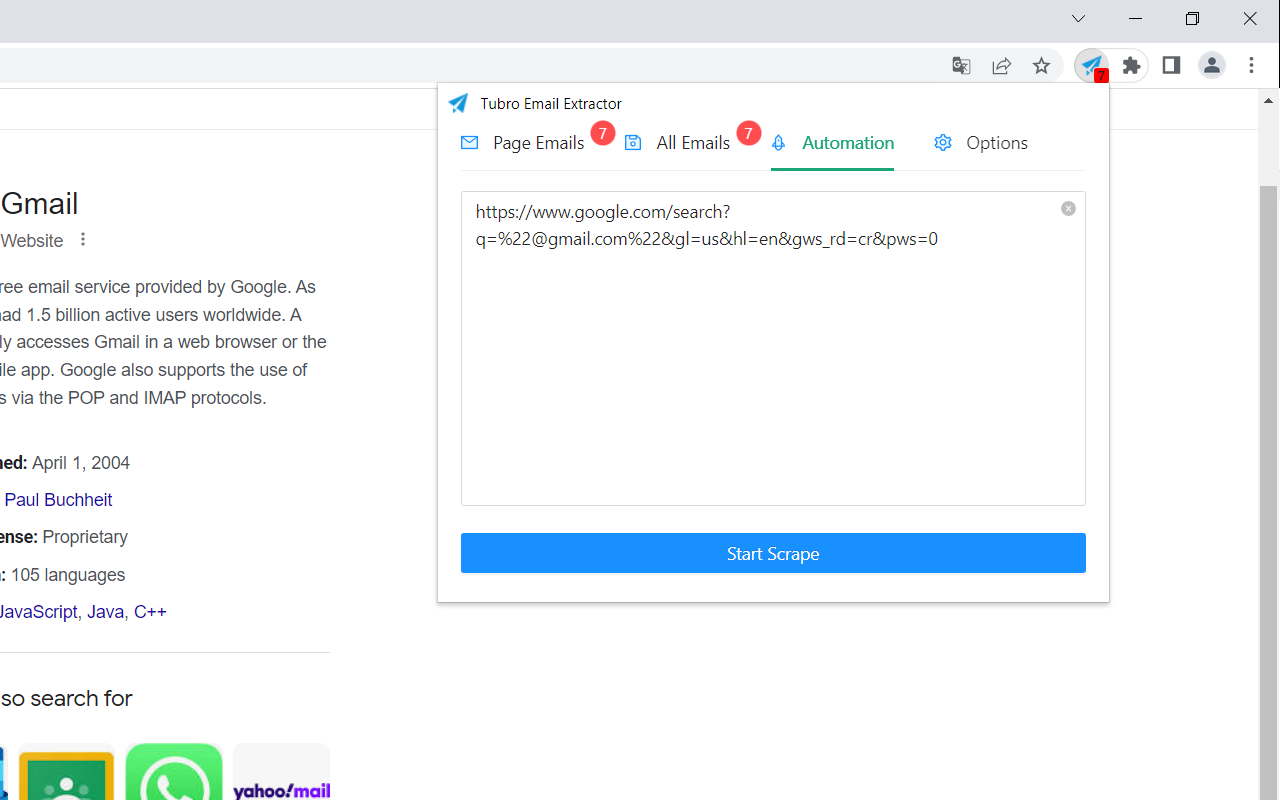This screenshot has width=1280, height=800.
Task: Open the Gmail panel three-dot options
Action: point(83,240)
